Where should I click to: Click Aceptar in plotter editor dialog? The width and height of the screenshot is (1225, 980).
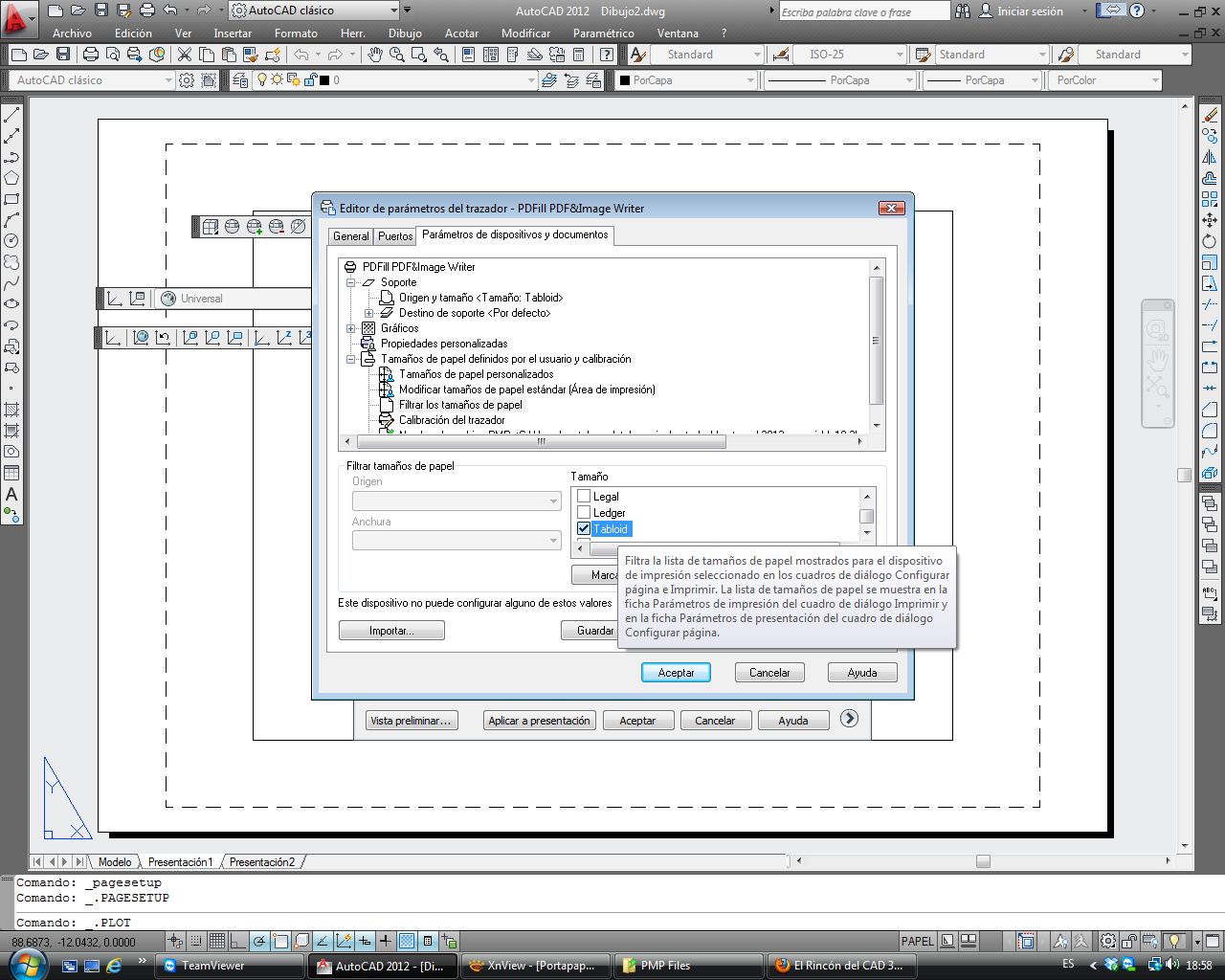[676, 673]
